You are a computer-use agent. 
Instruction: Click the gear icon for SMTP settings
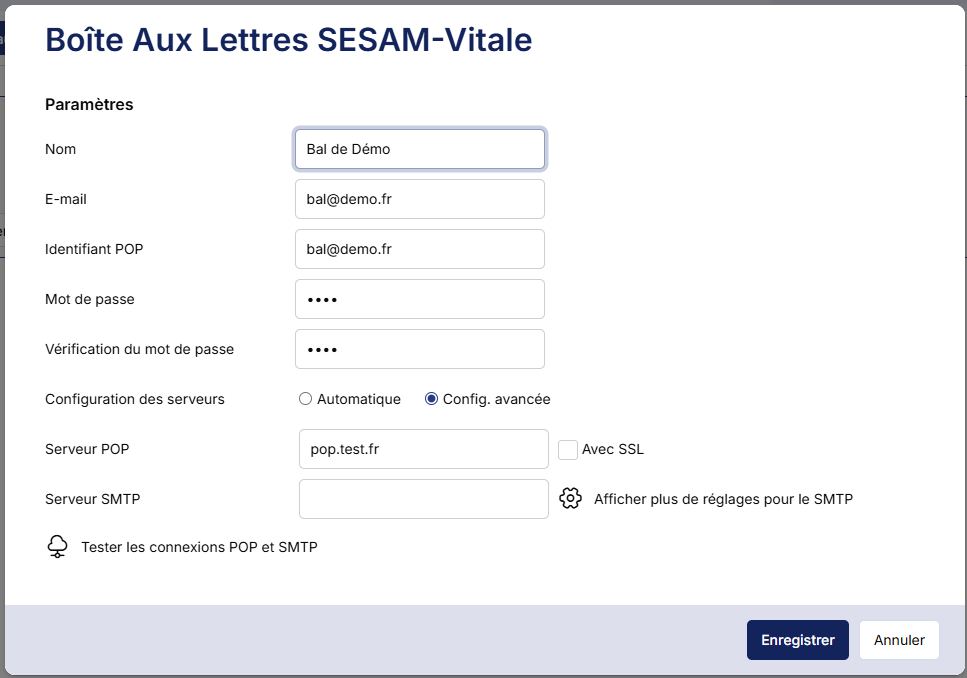[570, 499]
